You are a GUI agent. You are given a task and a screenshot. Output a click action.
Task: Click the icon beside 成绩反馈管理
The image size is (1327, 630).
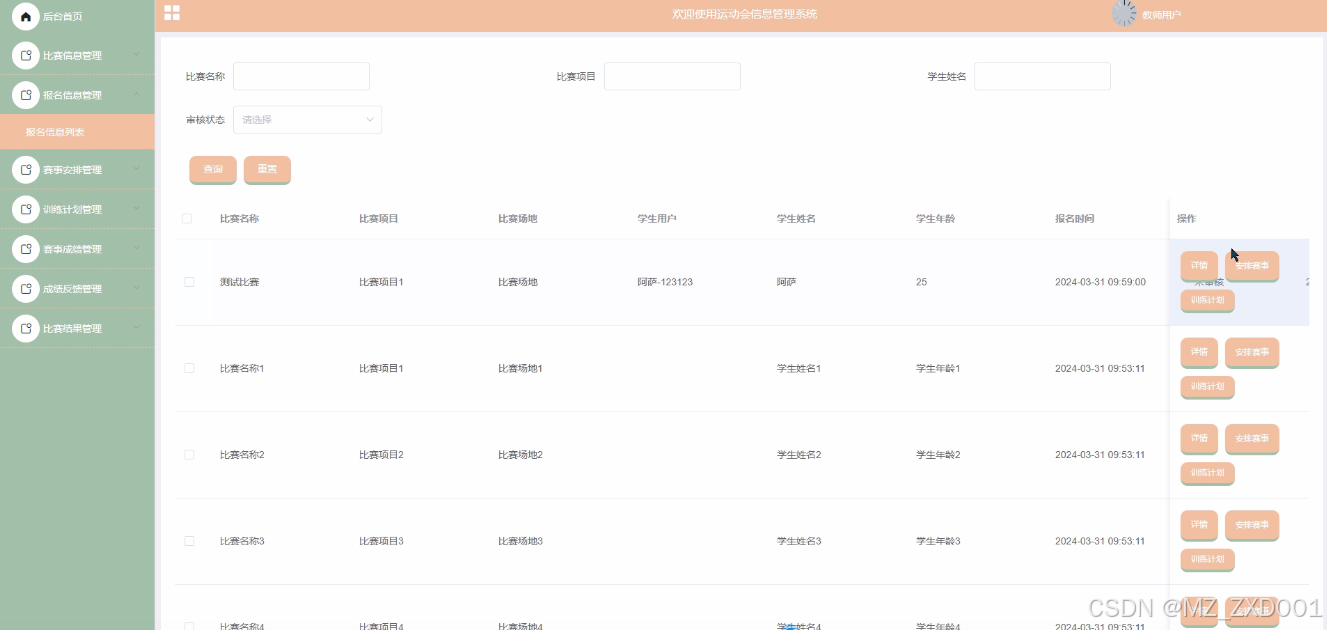coord(26,289)
